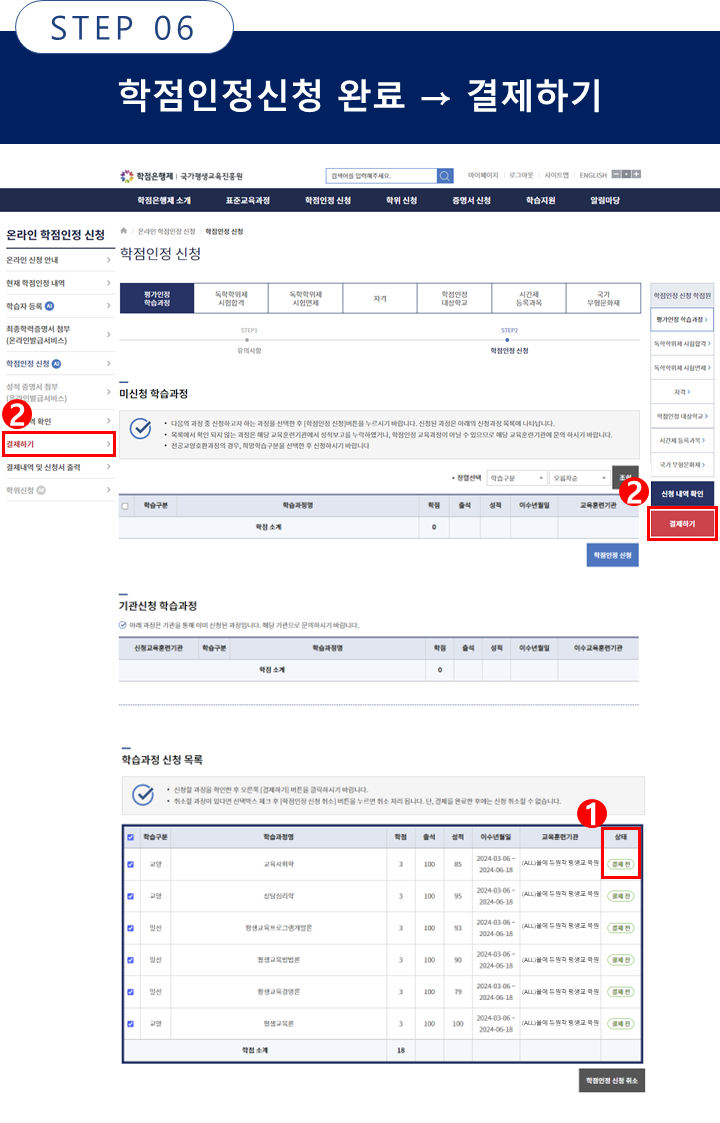Click the 학점인정 신청 취소 button
This screenshot has height=1123, width=720.
612,1081
